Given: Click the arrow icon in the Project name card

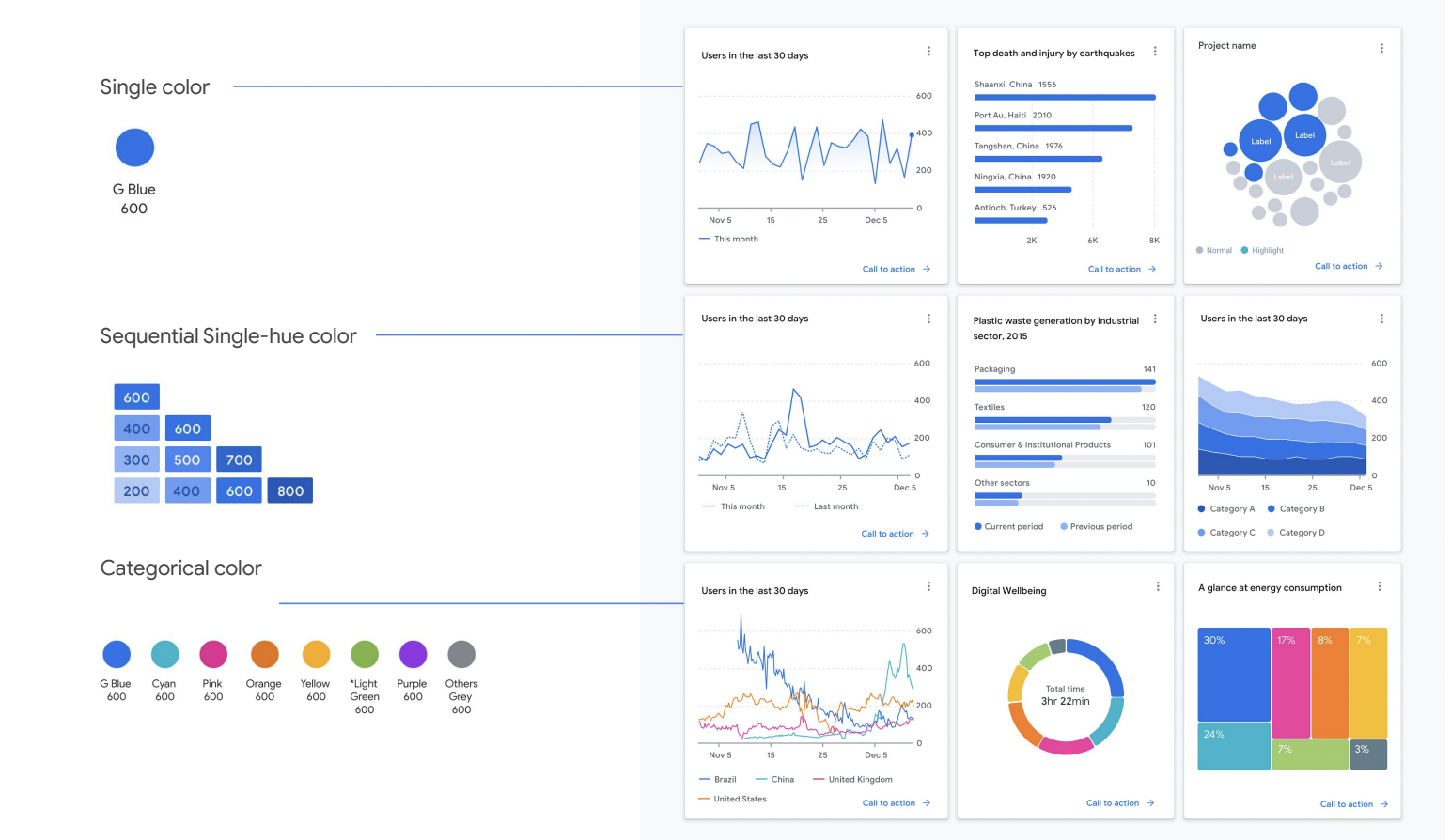Looking at the screenshot, I should (x=1379, y=267).
